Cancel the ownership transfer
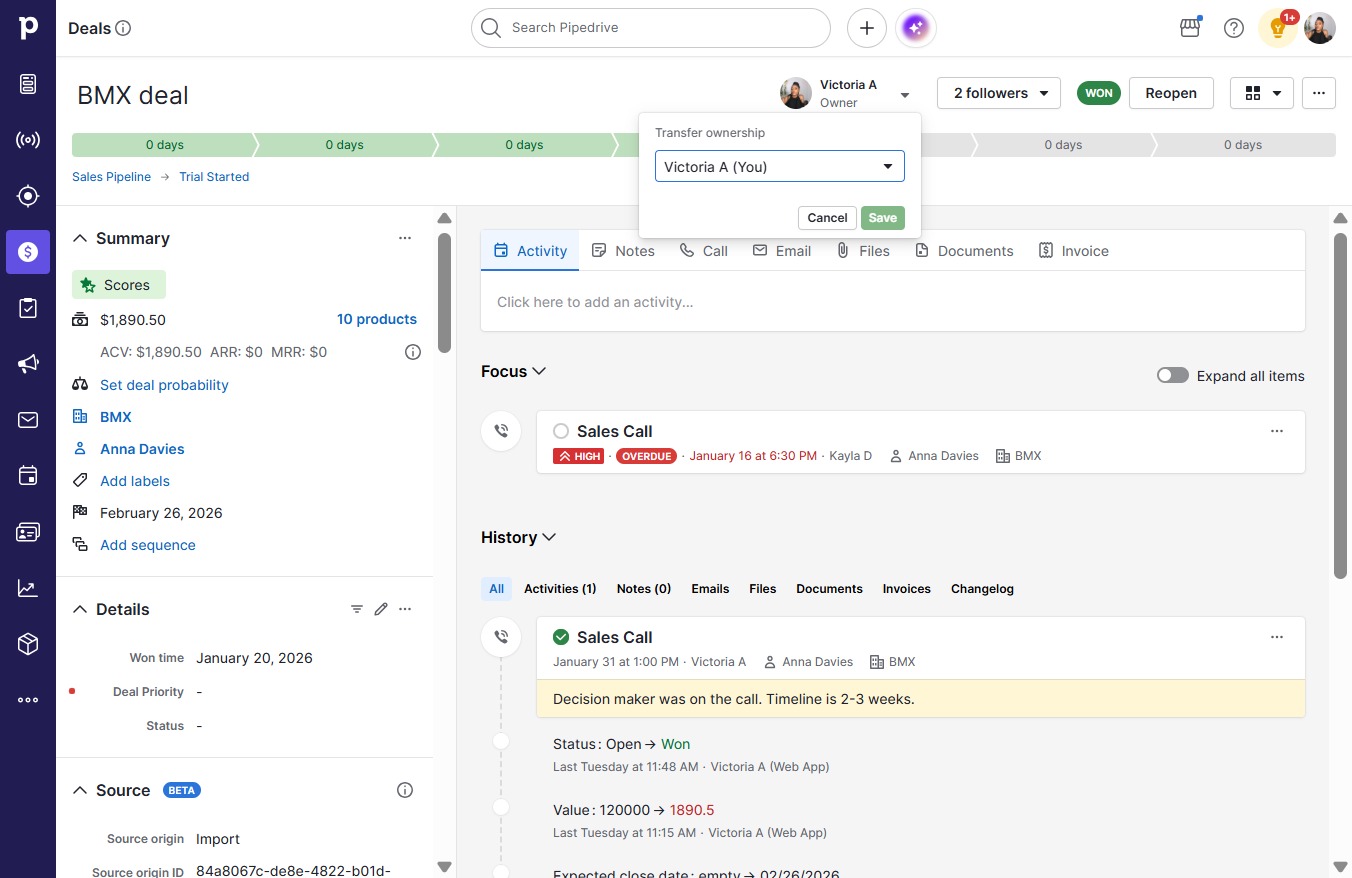The image size is (1352, 878). pos(827,218)
